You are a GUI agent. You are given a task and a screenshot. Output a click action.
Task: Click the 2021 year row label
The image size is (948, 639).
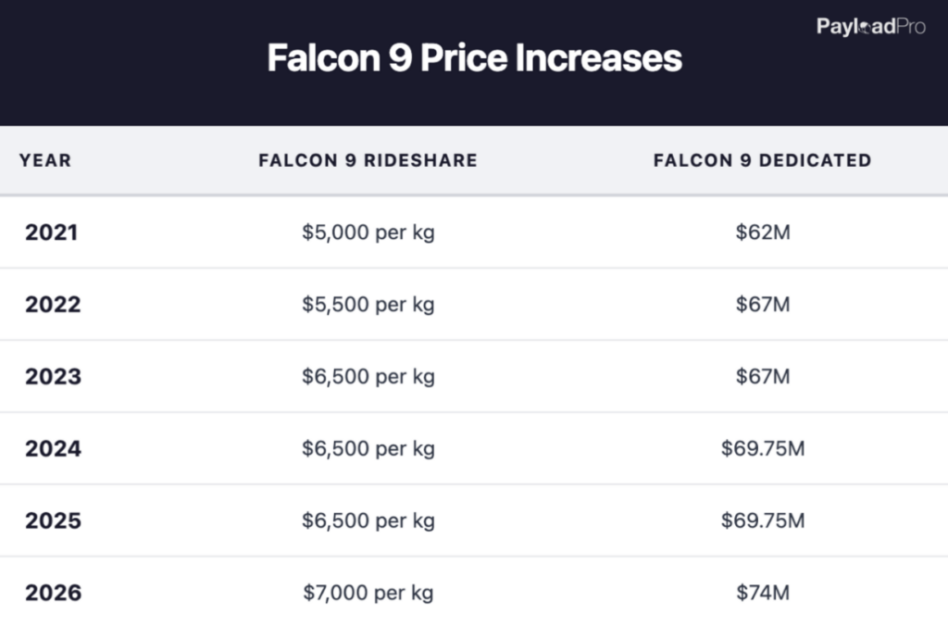click(x=51, y=233)
